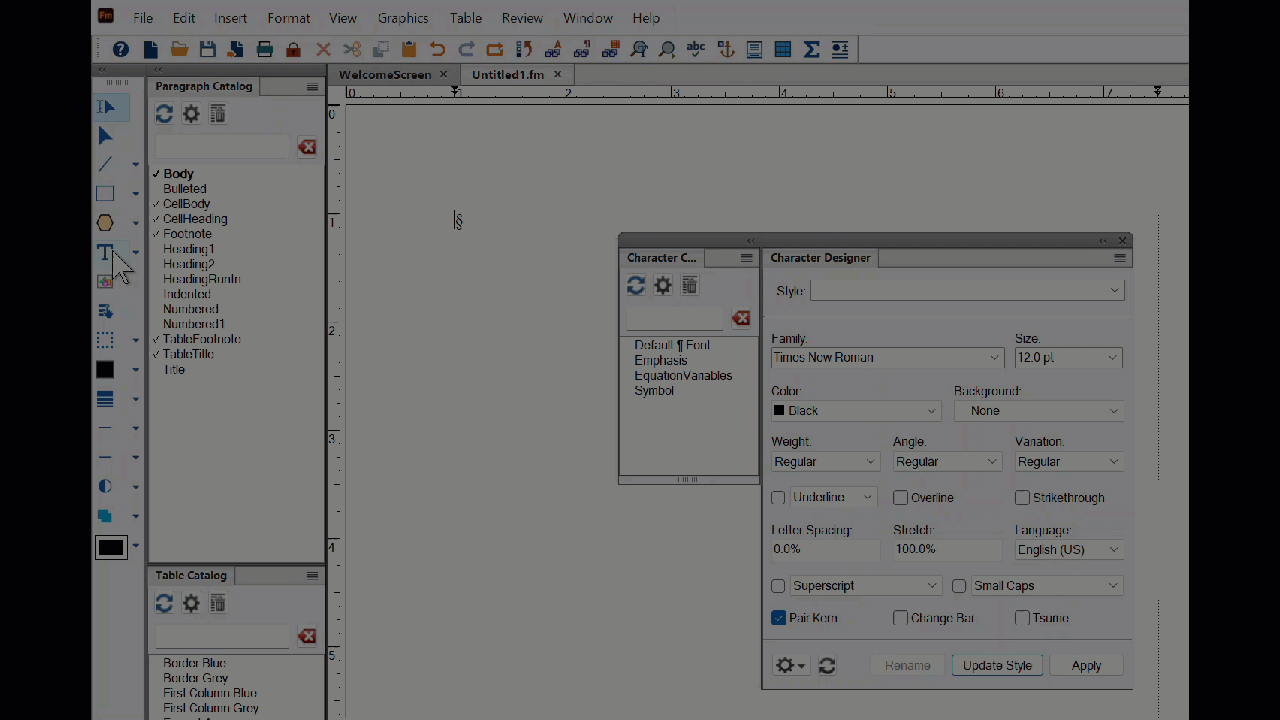Screen dimensions: 1280x720
Task: Select the Smart Select tool at top of tools panel
Action: click(x=106, y=107)
